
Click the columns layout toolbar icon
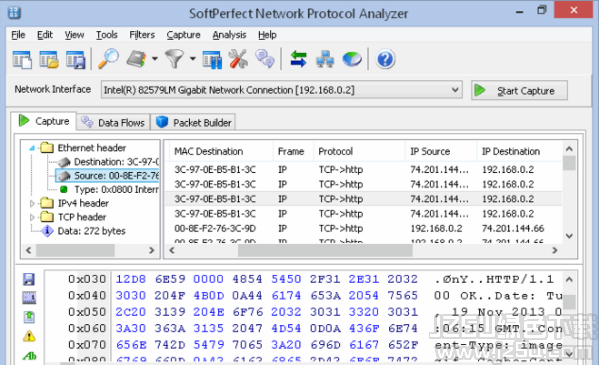point(212,60)
